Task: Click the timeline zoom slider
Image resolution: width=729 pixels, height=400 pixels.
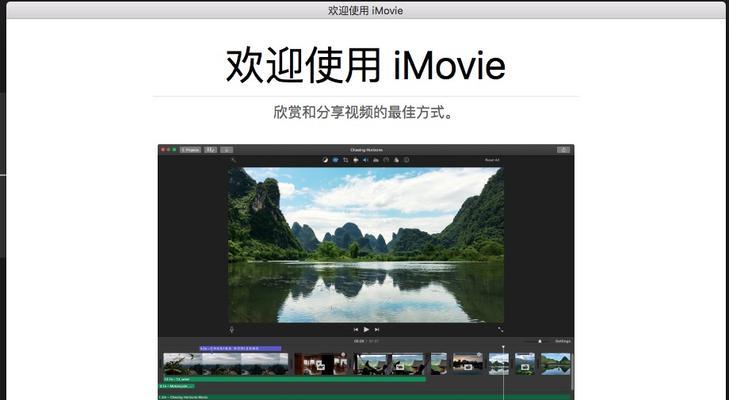Action: point(540,341)
